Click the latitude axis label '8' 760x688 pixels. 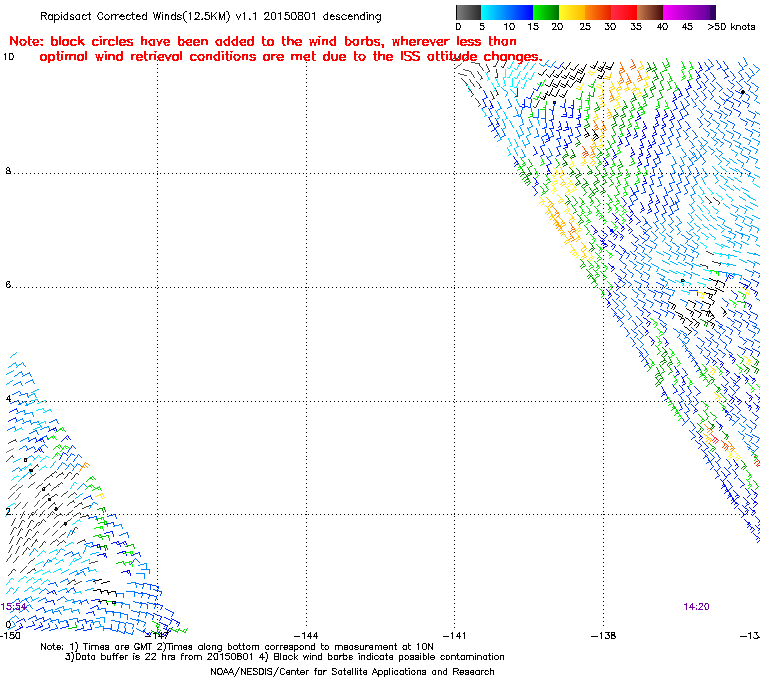pos(8,171)
